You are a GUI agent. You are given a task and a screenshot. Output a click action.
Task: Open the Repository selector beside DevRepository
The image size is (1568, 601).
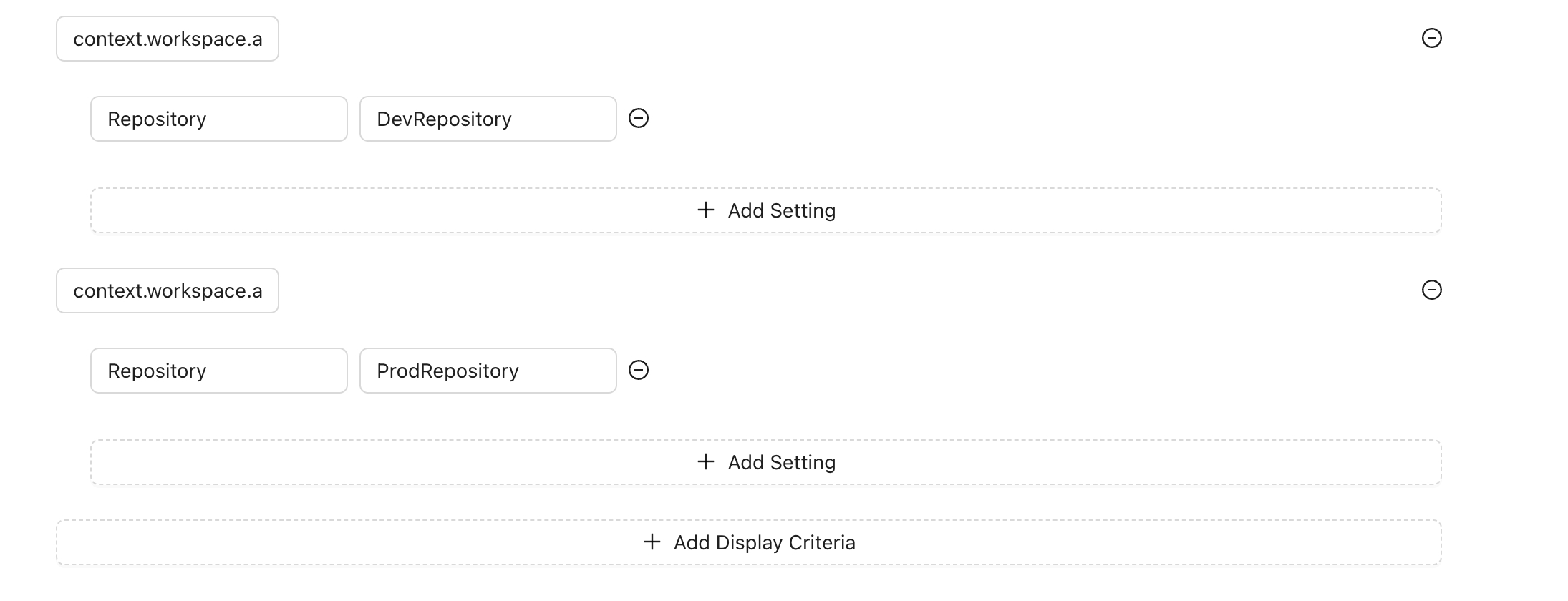(x=218, y=119)
